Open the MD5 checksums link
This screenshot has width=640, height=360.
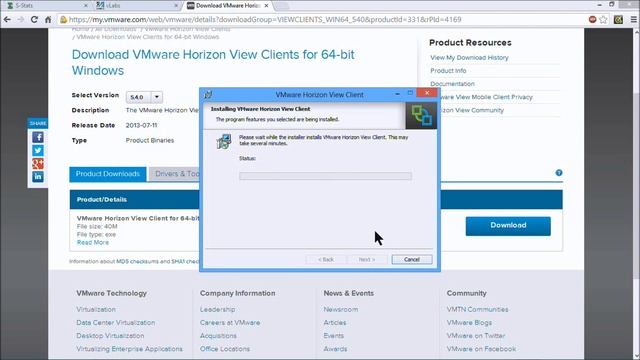137,261
